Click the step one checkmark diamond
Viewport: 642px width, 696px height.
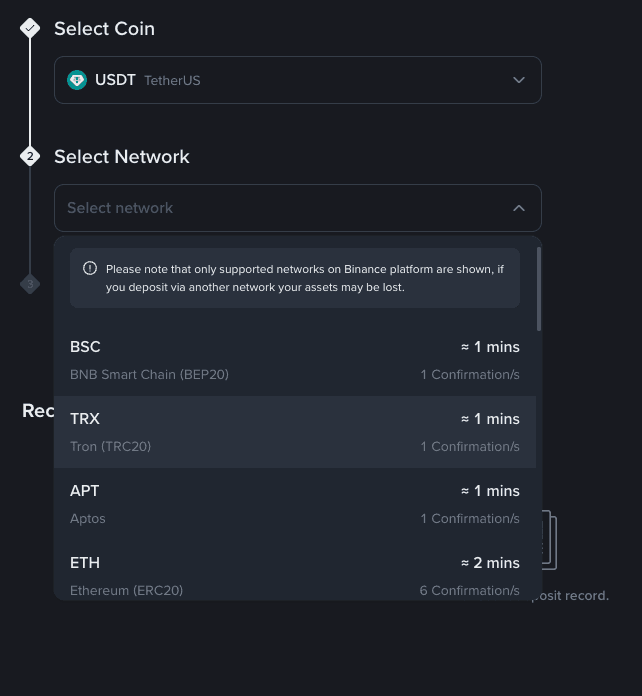(x=30, y=28)
